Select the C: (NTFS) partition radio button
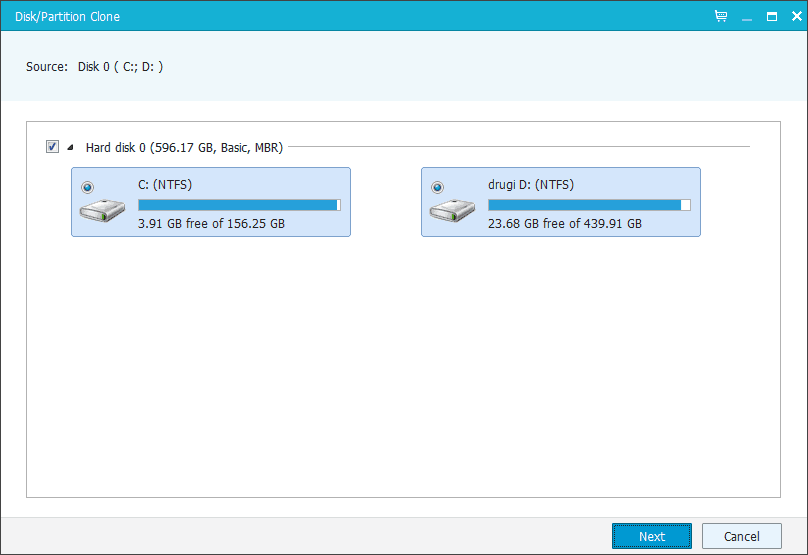This screenshot has width=808, height=555. pos(88,187)
